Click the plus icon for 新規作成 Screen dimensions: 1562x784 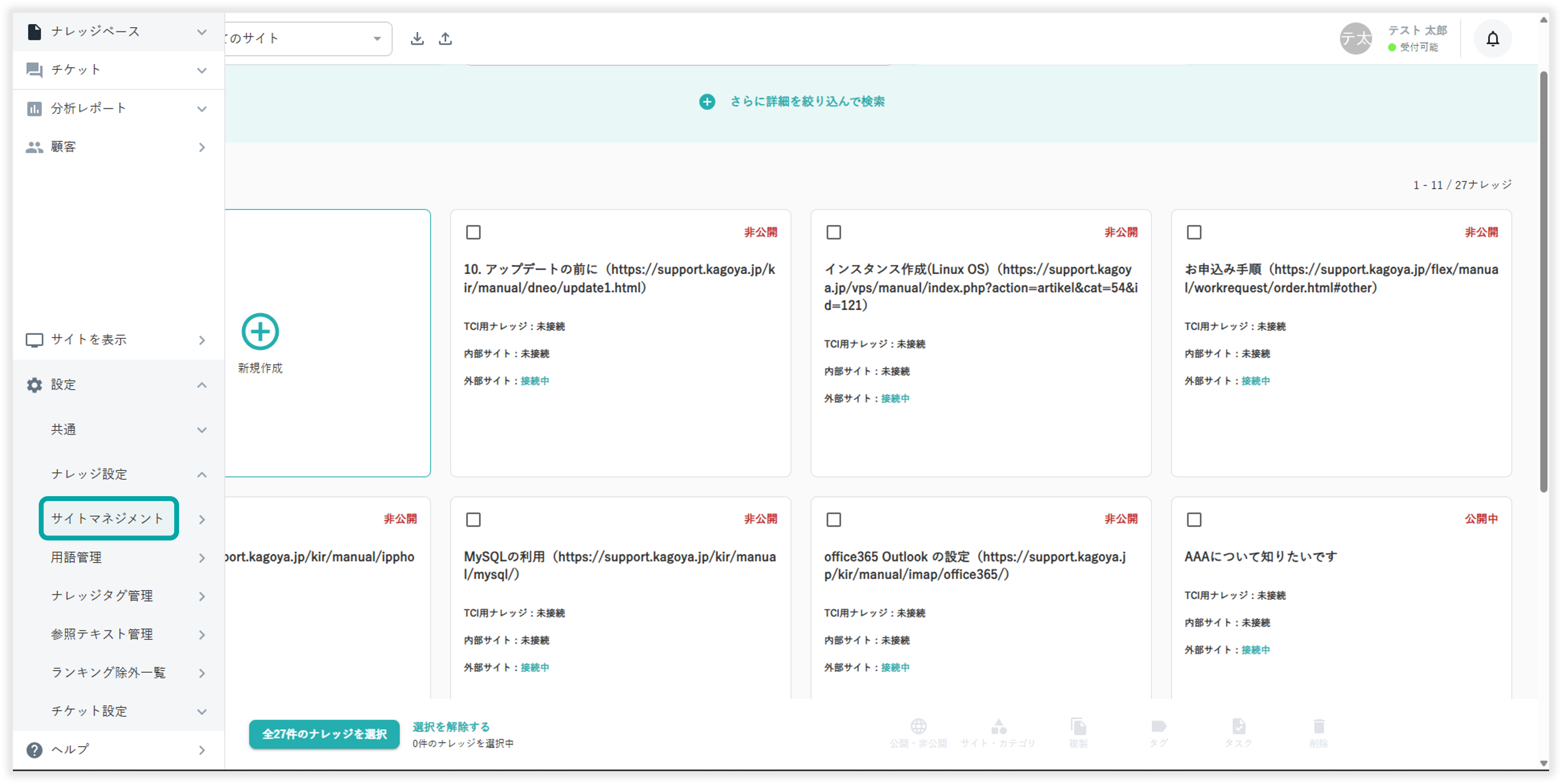coord(260,331)
